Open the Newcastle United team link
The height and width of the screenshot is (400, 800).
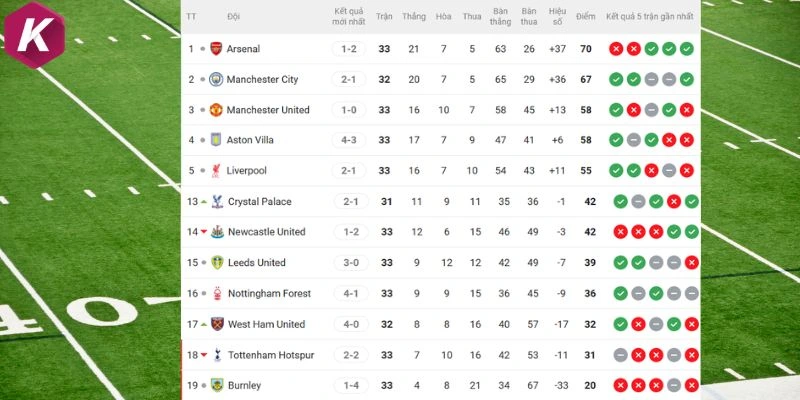click(x=266, y=232)
